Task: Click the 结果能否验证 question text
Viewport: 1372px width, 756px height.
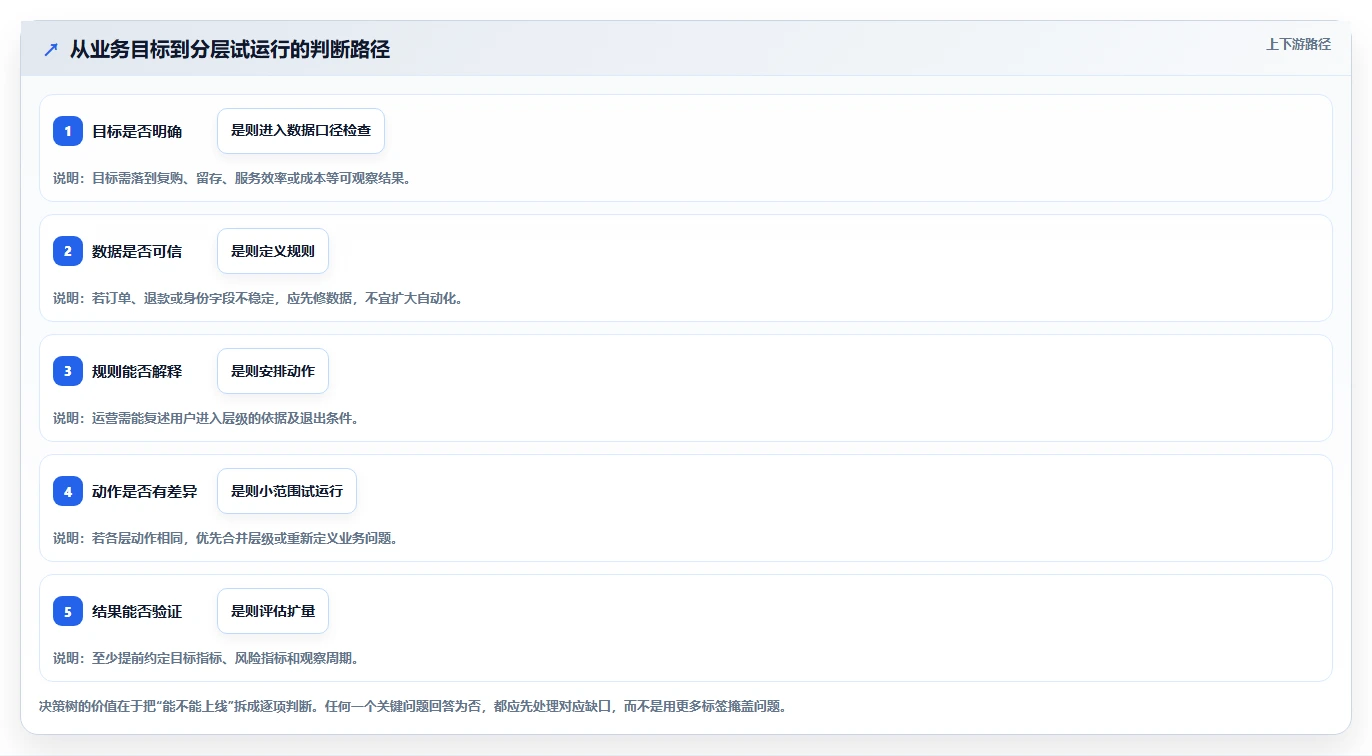Action: click(137, 611)
